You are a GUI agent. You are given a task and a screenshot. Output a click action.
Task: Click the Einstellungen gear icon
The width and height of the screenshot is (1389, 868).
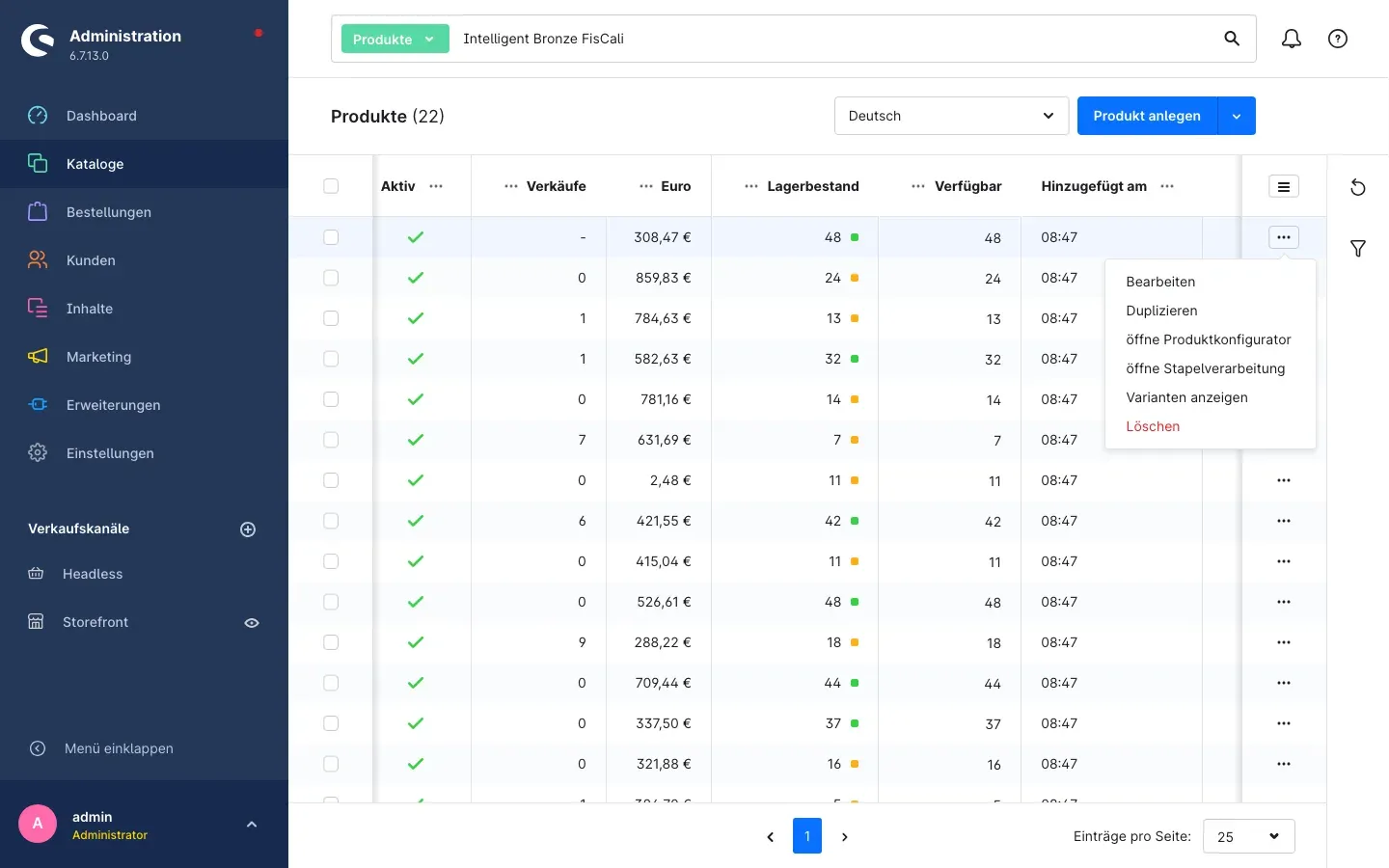pos(38,453)
